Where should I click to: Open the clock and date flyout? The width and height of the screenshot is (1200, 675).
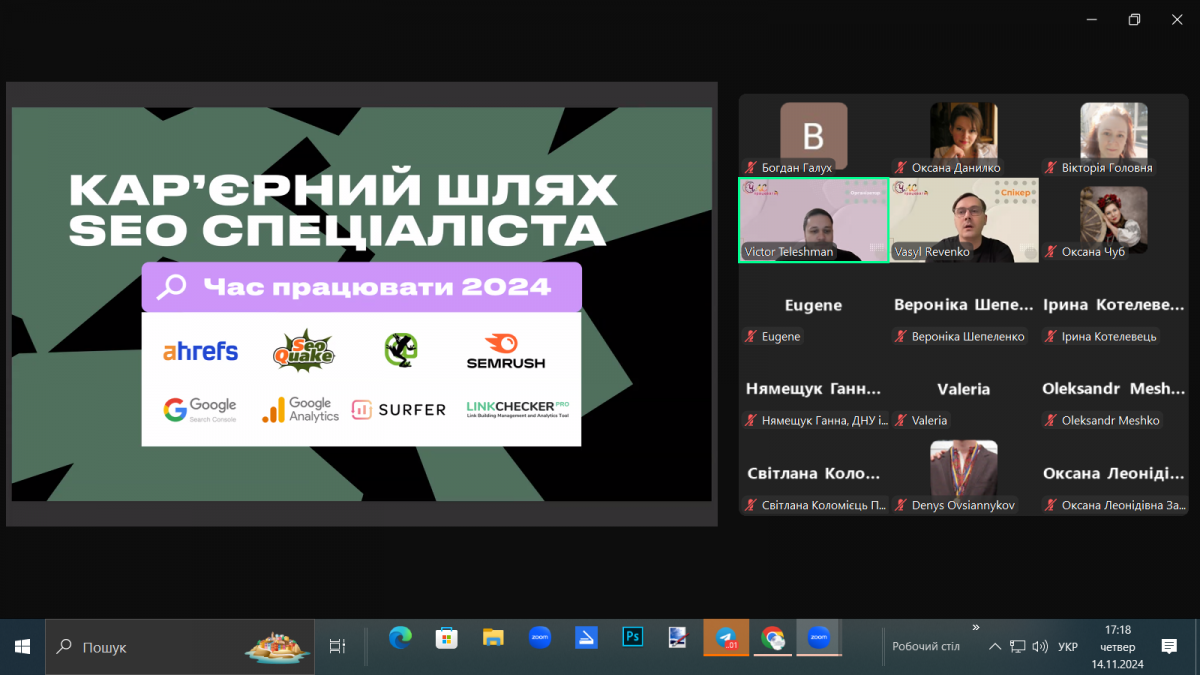pyautogui.click(x=1118, y=647)
